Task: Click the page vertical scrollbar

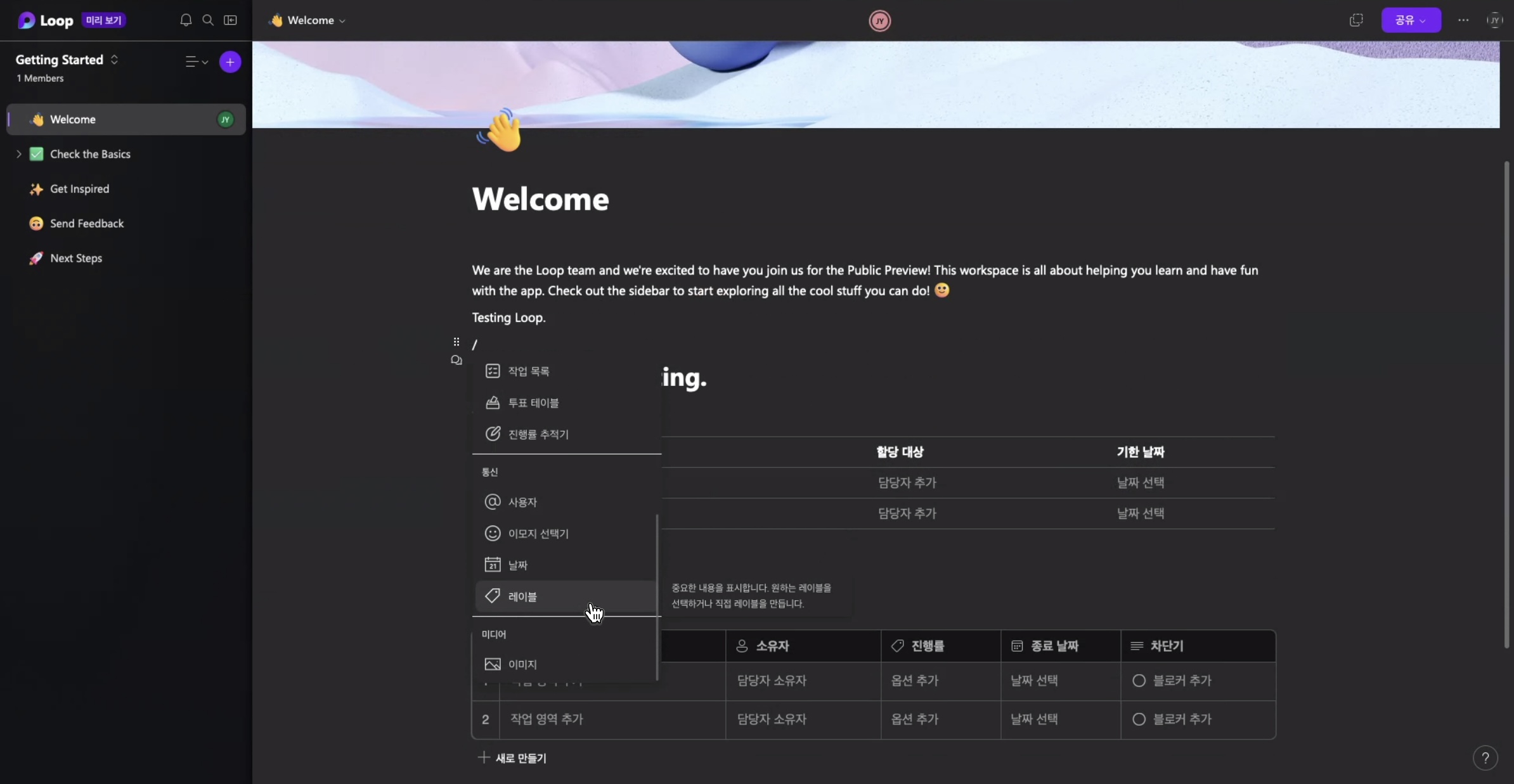Action: [x=1507, y=404]
